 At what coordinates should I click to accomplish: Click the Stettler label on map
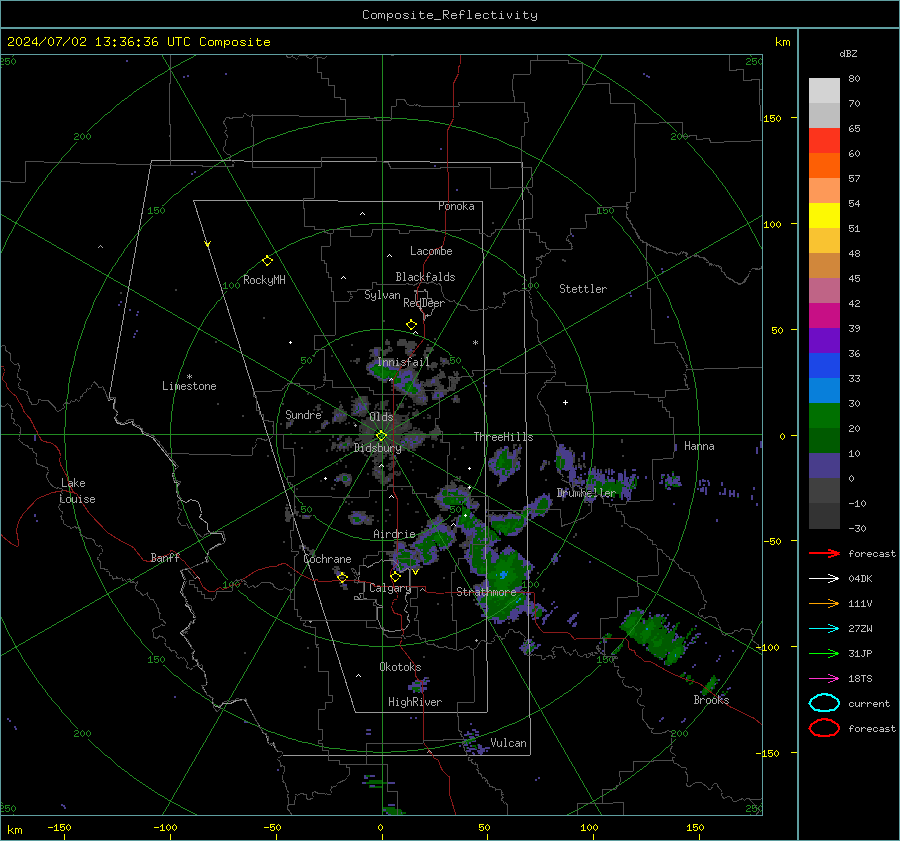(583, 289)
